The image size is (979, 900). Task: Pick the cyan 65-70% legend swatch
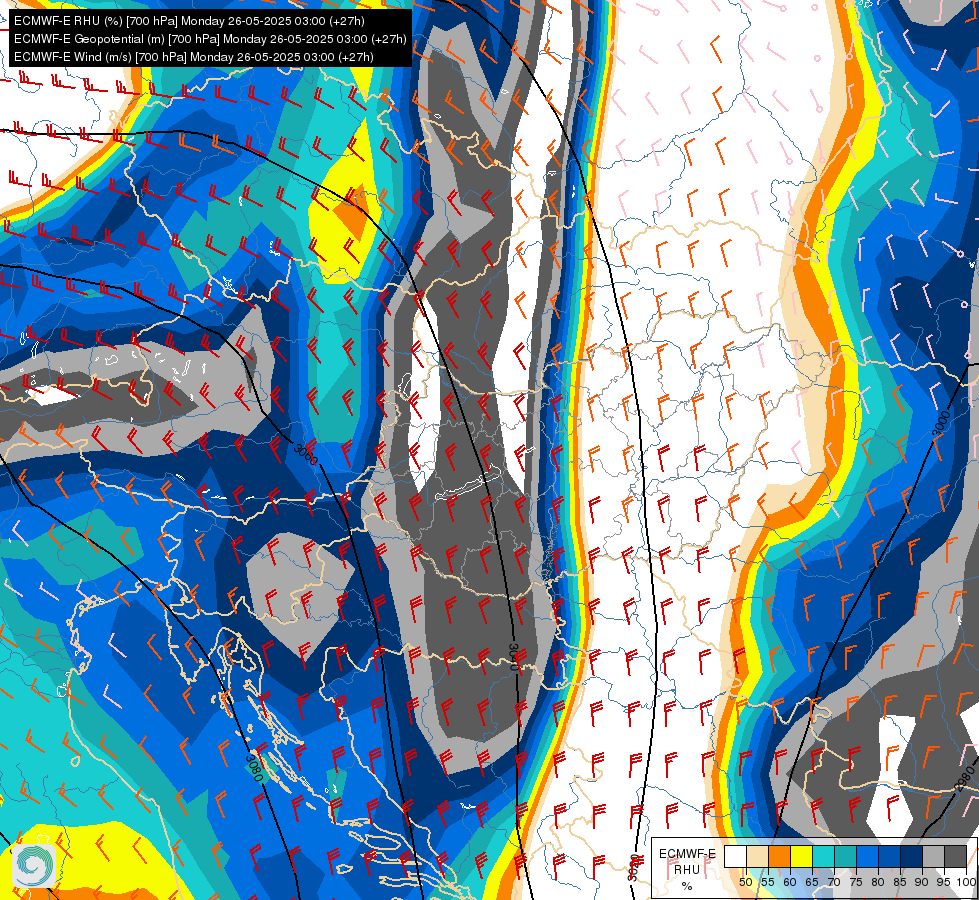click(823, 856)
